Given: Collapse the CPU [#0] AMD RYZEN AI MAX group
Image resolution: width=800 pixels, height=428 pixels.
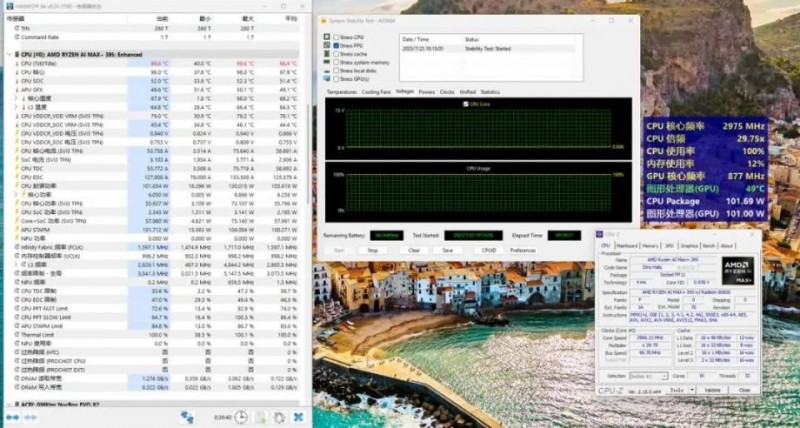Looking at the screenshot, I should point(9,54).
